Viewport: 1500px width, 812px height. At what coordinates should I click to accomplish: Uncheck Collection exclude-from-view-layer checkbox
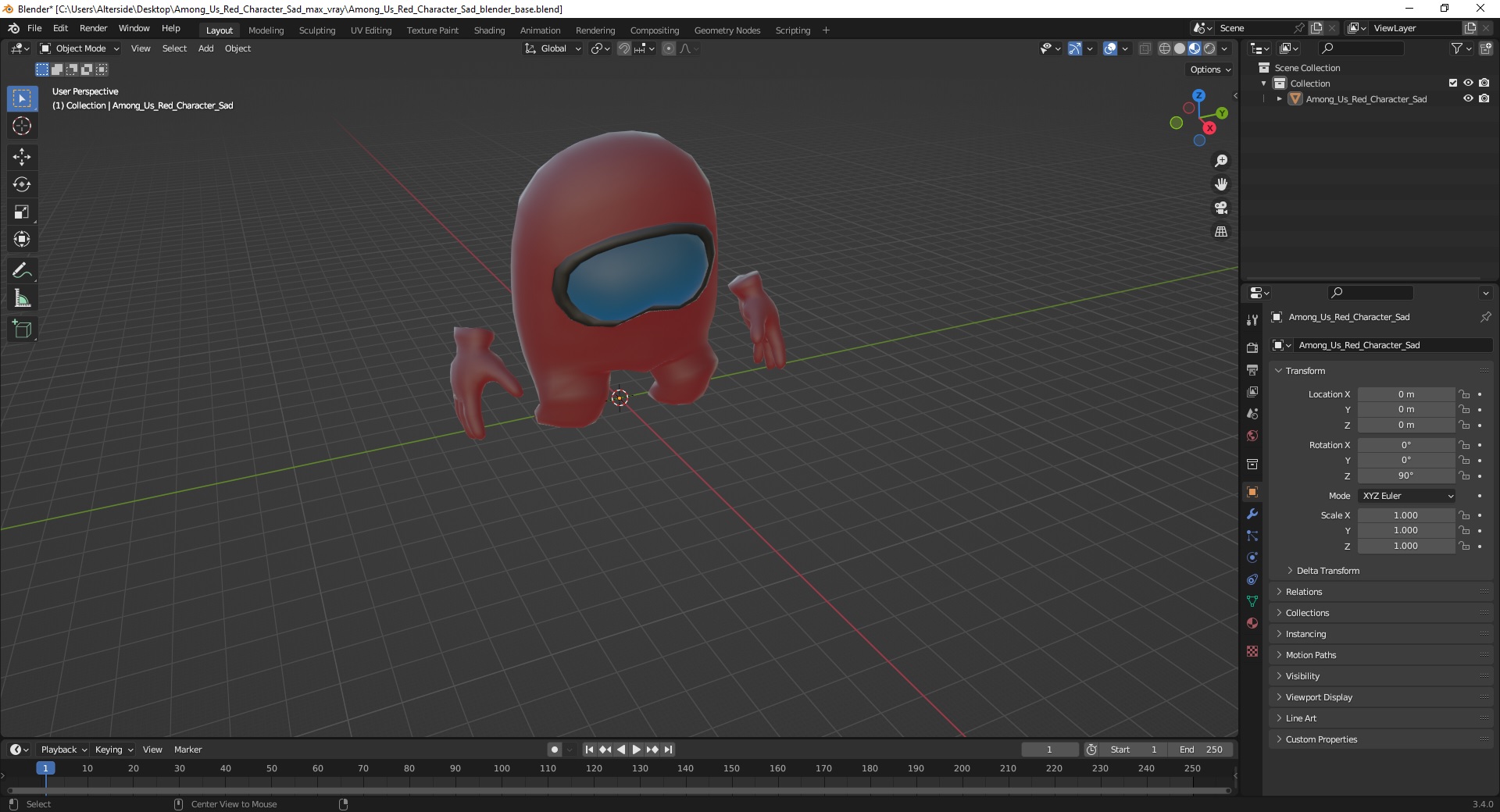point(1453,83)
